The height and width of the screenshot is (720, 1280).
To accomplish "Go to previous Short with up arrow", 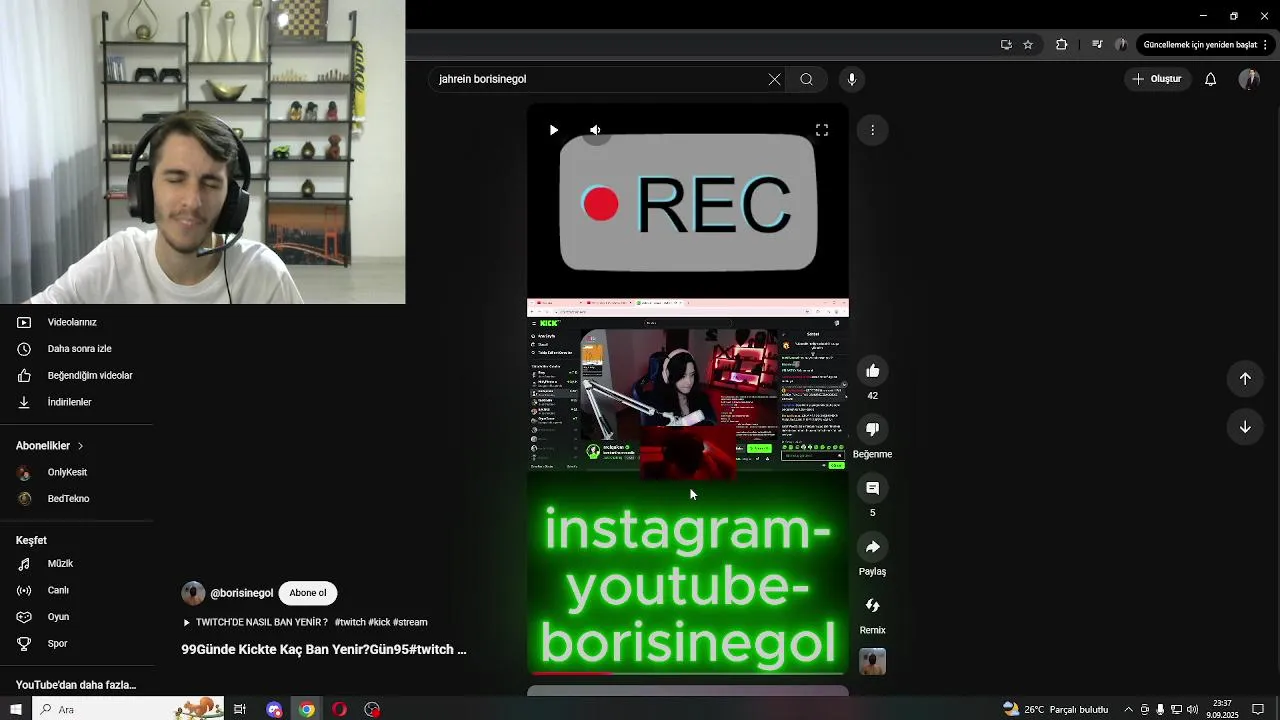I will pos(1245,379).
